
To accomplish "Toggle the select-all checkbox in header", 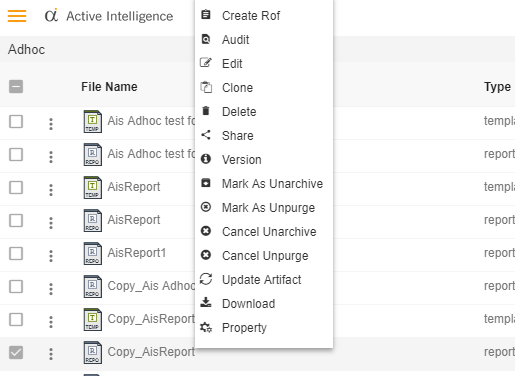I will [16, 87].
